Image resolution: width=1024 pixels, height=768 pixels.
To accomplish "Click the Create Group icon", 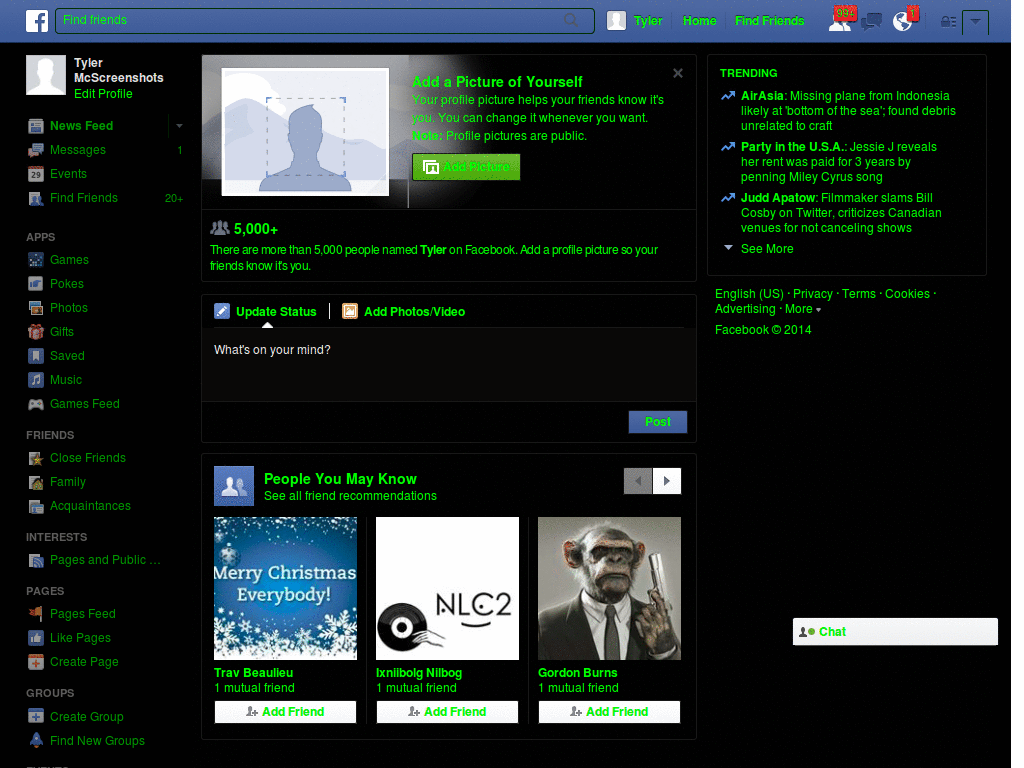I will (x=36, y=716).
